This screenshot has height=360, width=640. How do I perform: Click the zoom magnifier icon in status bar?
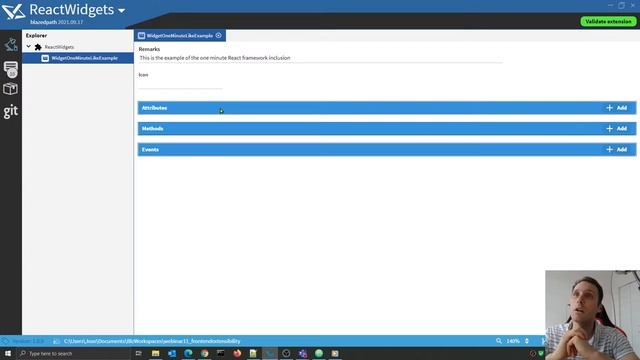[499, 340]
